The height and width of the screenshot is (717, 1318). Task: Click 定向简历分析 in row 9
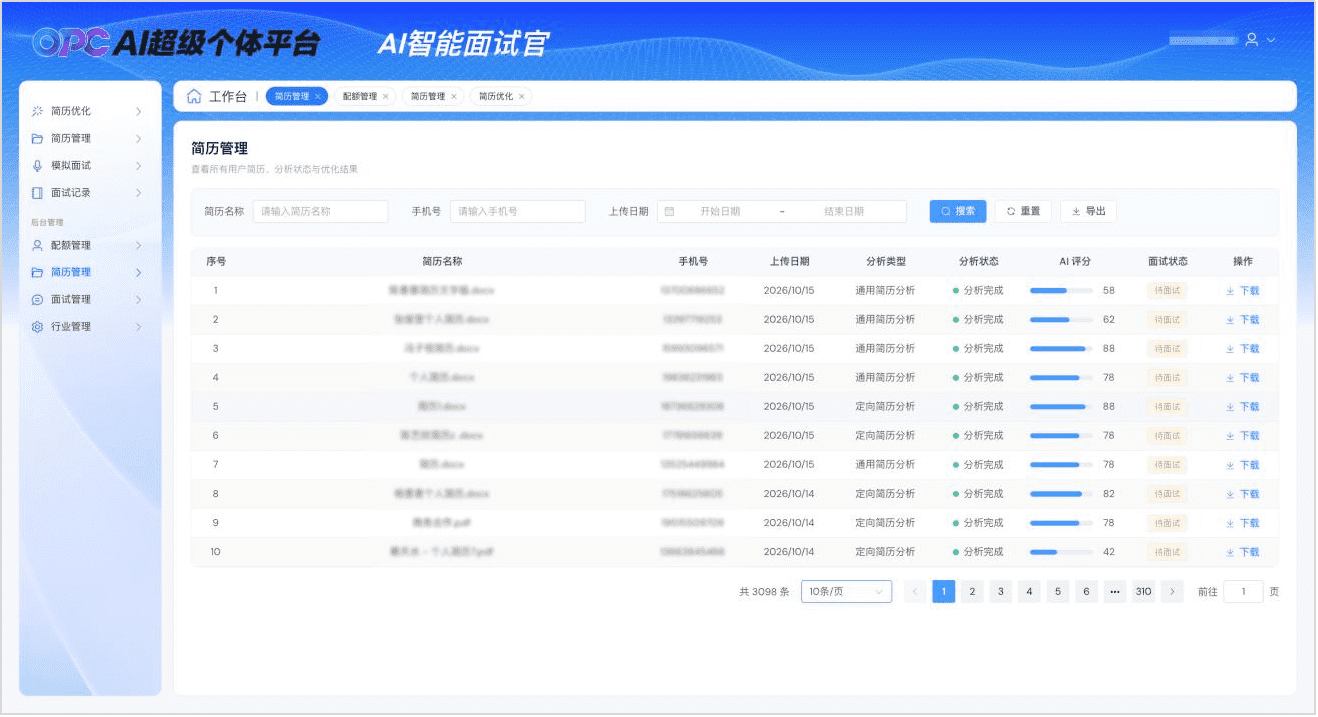[885, 523]
